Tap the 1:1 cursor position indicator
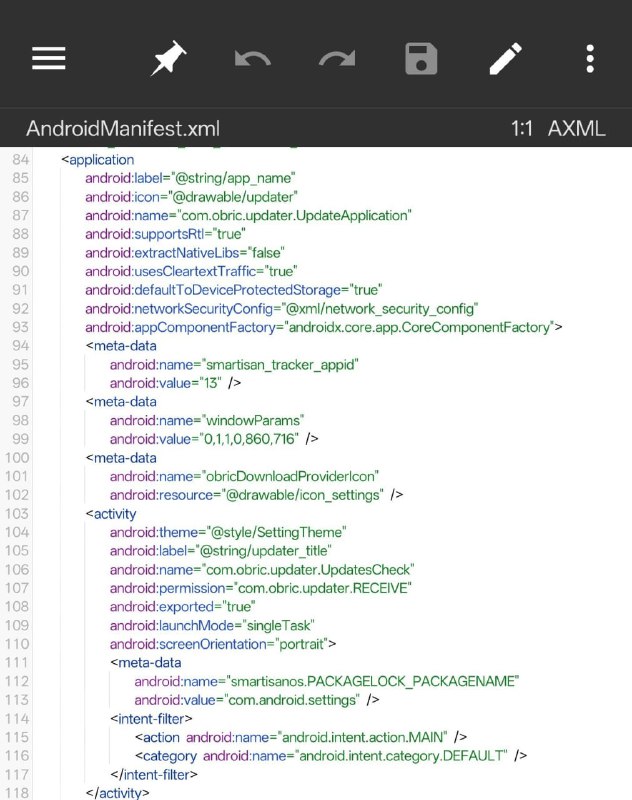 pos(521,128)
